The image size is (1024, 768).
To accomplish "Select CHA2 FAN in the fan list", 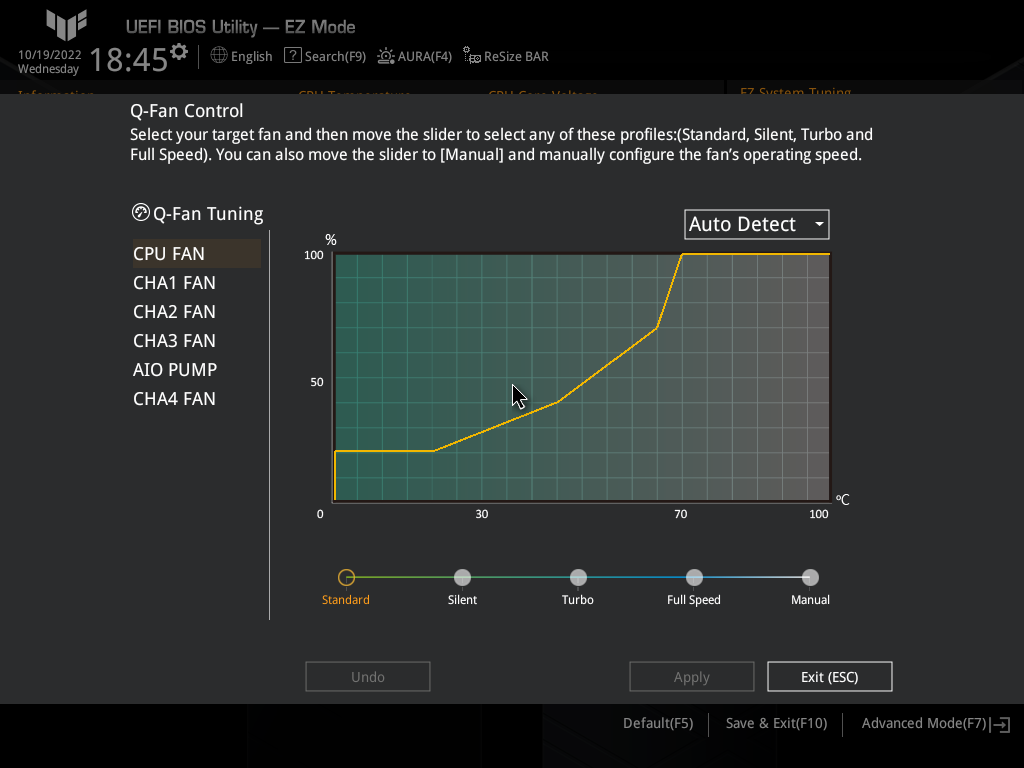I will click(x=174, y=311).
